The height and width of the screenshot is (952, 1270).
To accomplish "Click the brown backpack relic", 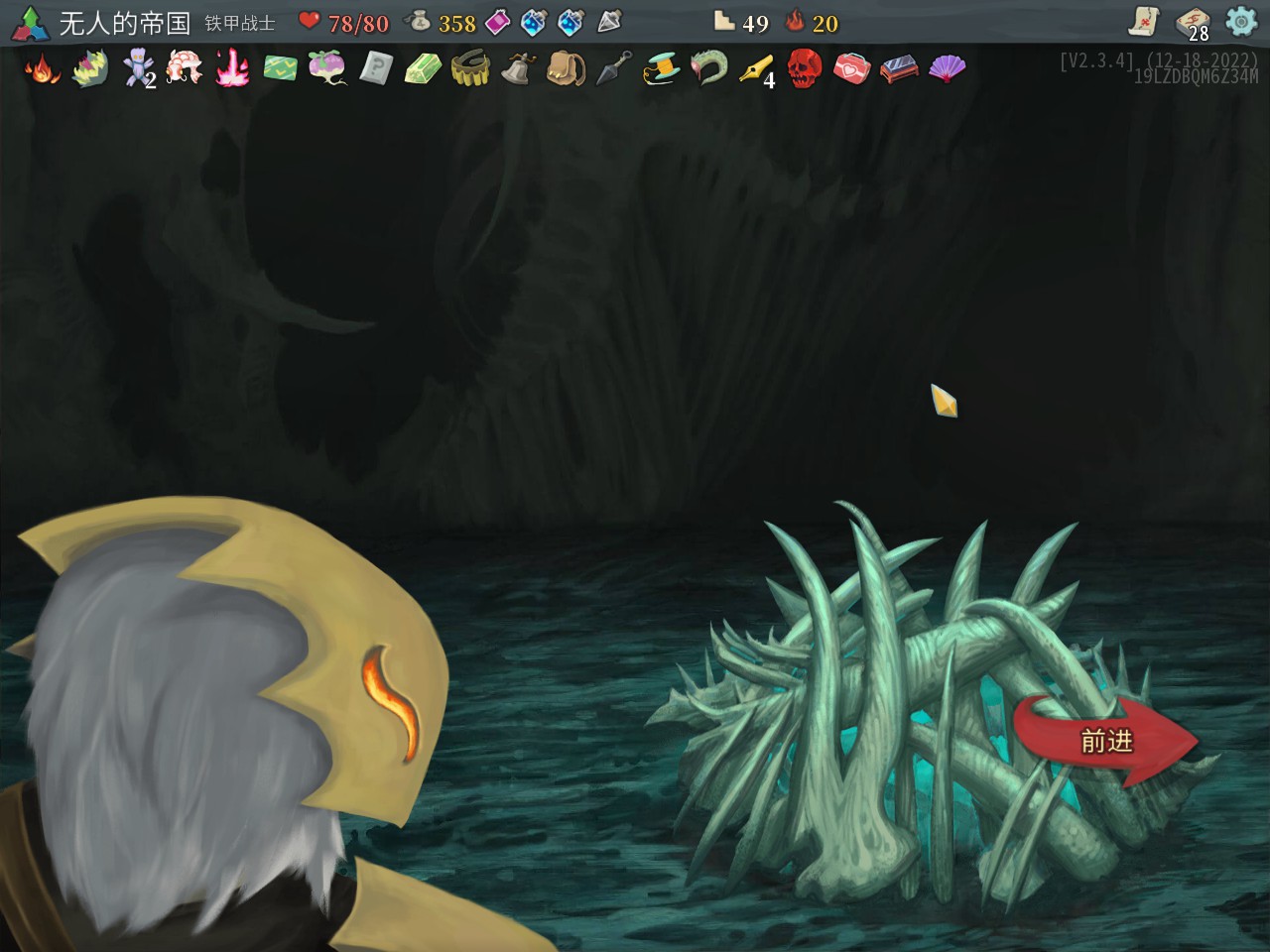I will [566, 68].
